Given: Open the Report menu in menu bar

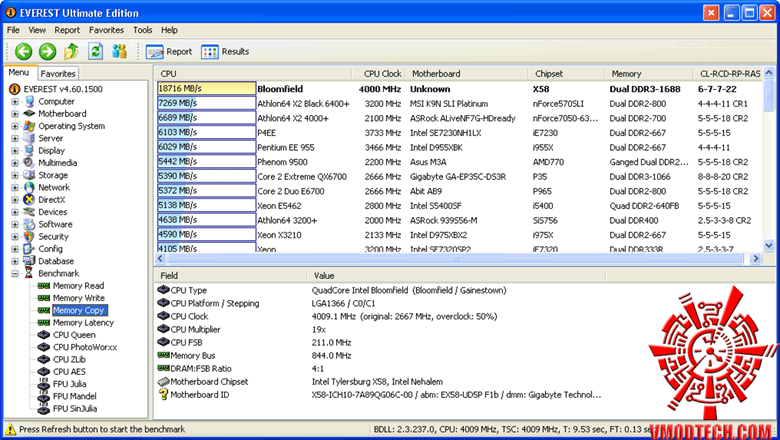Looking at the screenshot, I should click(67, 30).
